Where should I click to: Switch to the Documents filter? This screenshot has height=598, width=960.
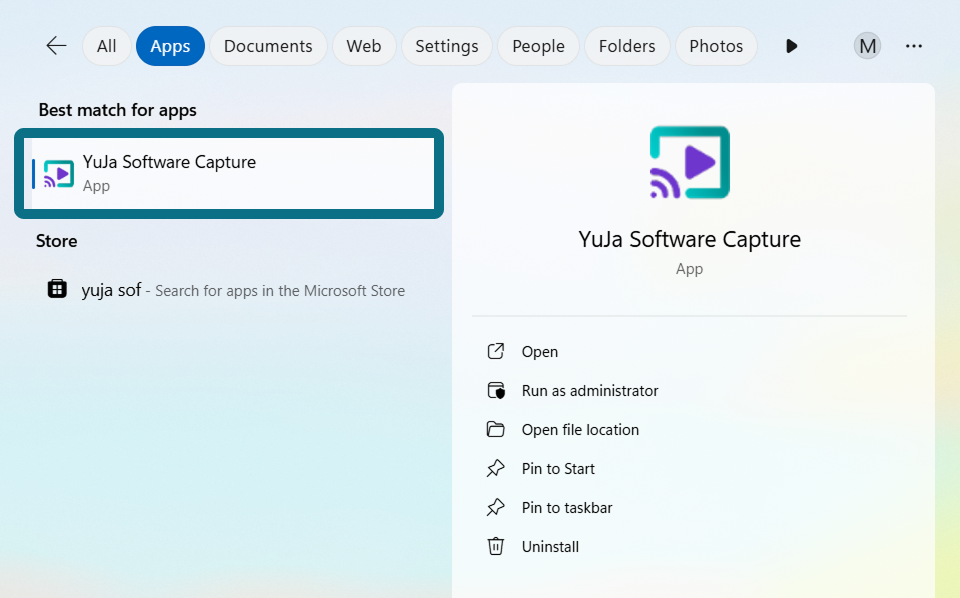[268, 46]
